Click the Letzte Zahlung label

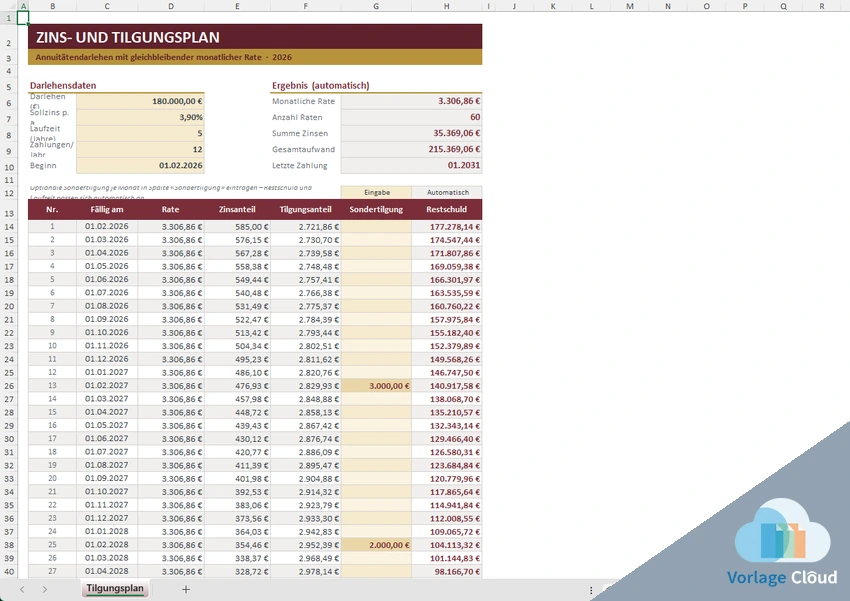pyautogui.click(x=300, y=166)
